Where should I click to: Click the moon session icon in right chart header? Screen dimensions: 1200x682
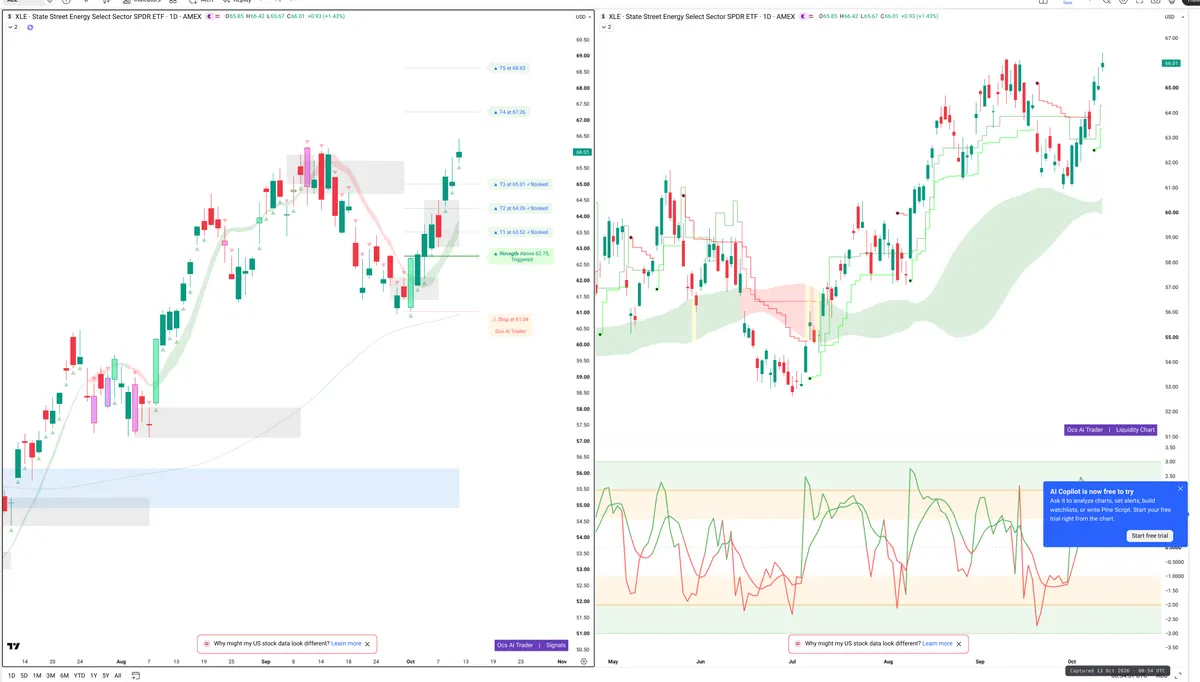click(x=802, y=17)
